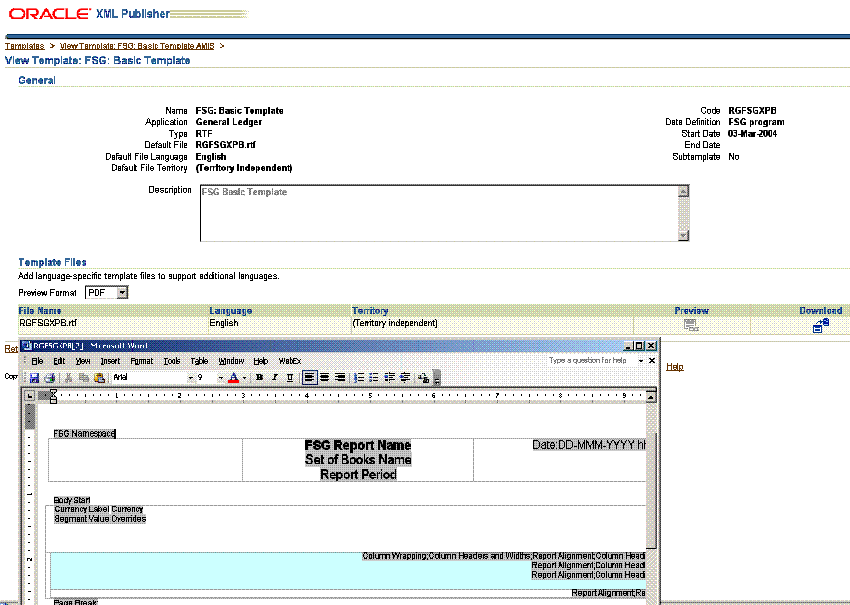This screenshot has height=605, width=850.
Task: Open the Tools menu in Word
Action: (172, 361)
